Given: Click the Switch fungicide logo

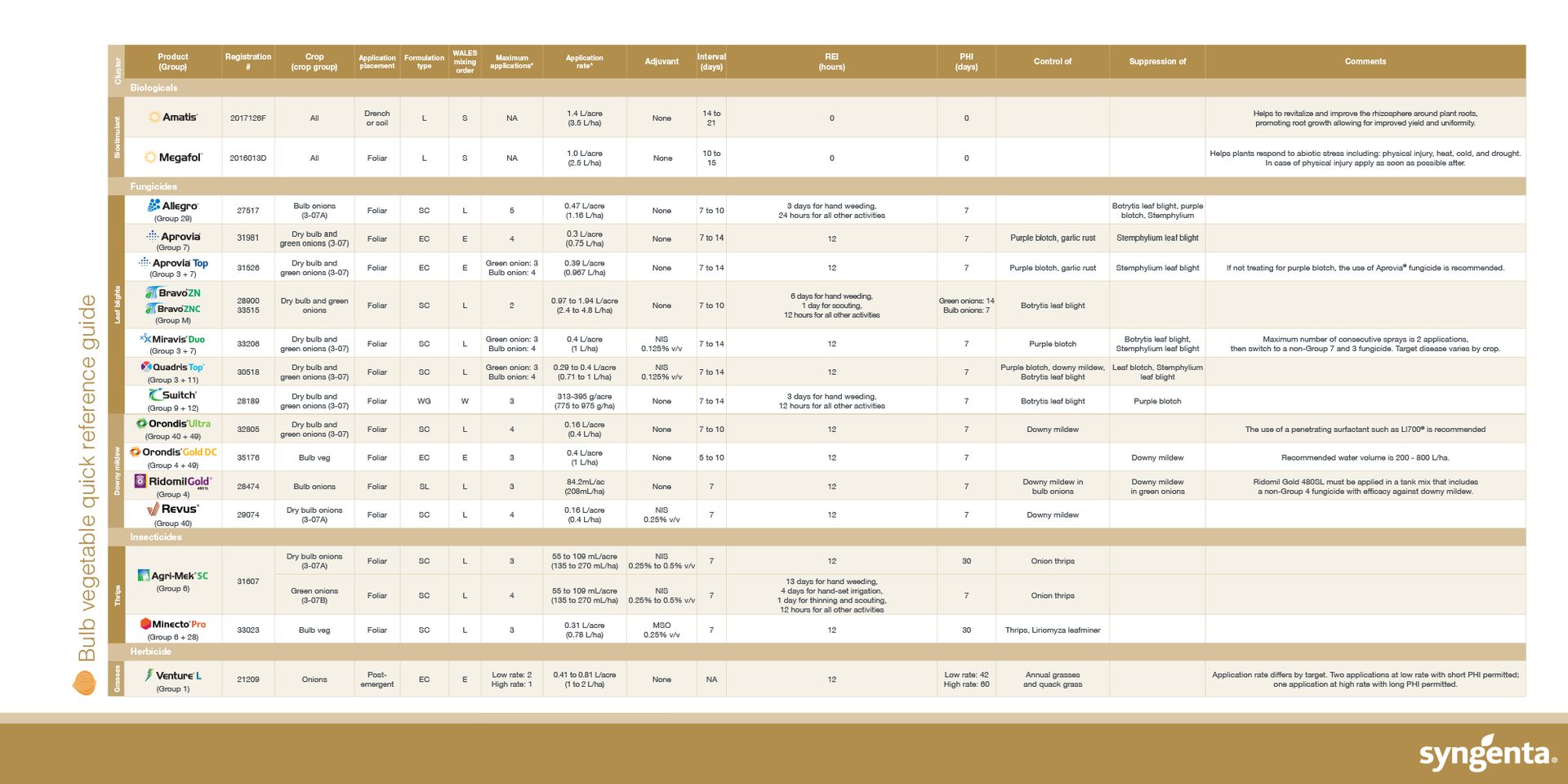Looking at the screenshot, I should click(172, 395).
